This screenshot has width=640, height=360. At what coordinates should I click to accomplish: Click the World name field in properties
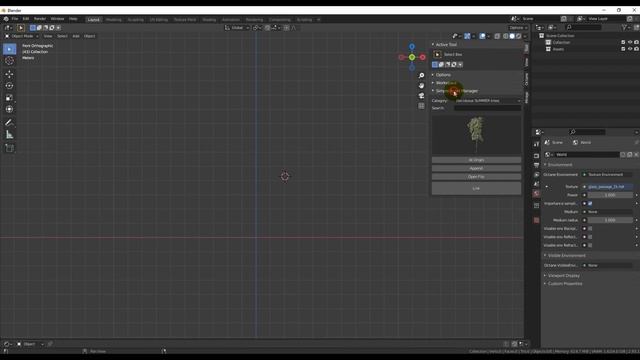coord(587,155)
